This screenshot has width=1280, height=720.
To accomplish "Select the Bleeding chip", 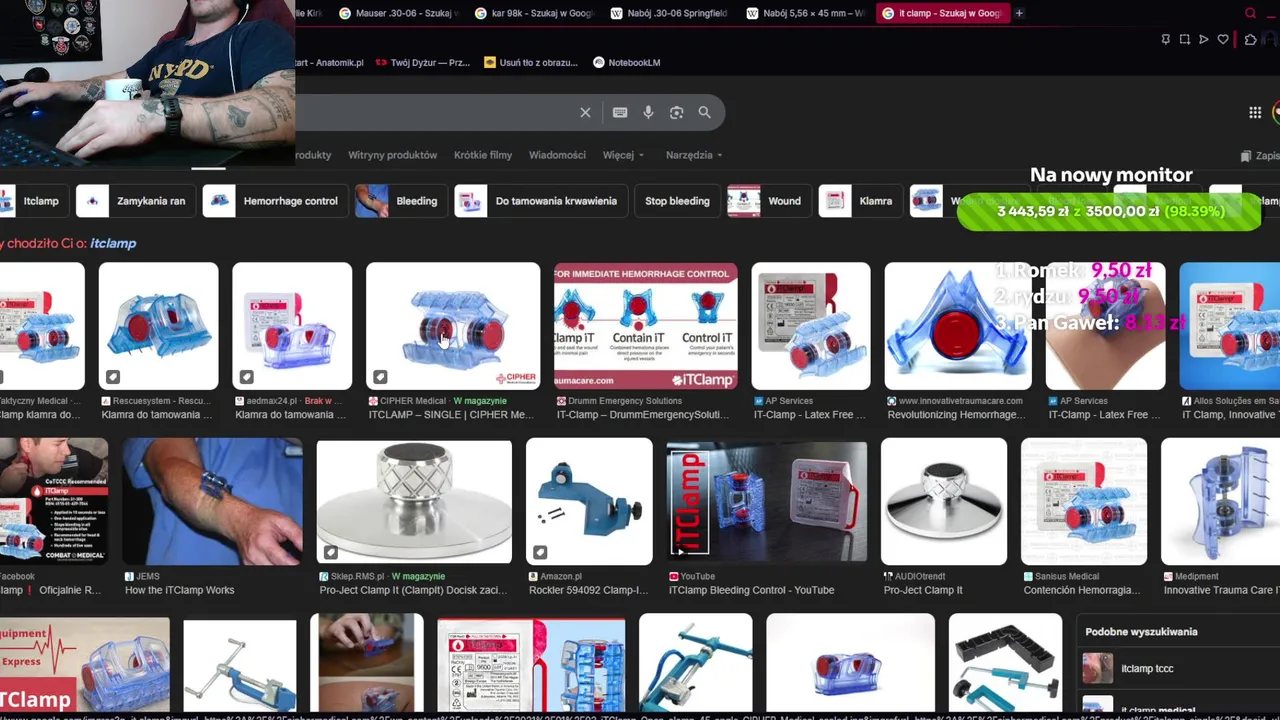I will pos(400,201).
